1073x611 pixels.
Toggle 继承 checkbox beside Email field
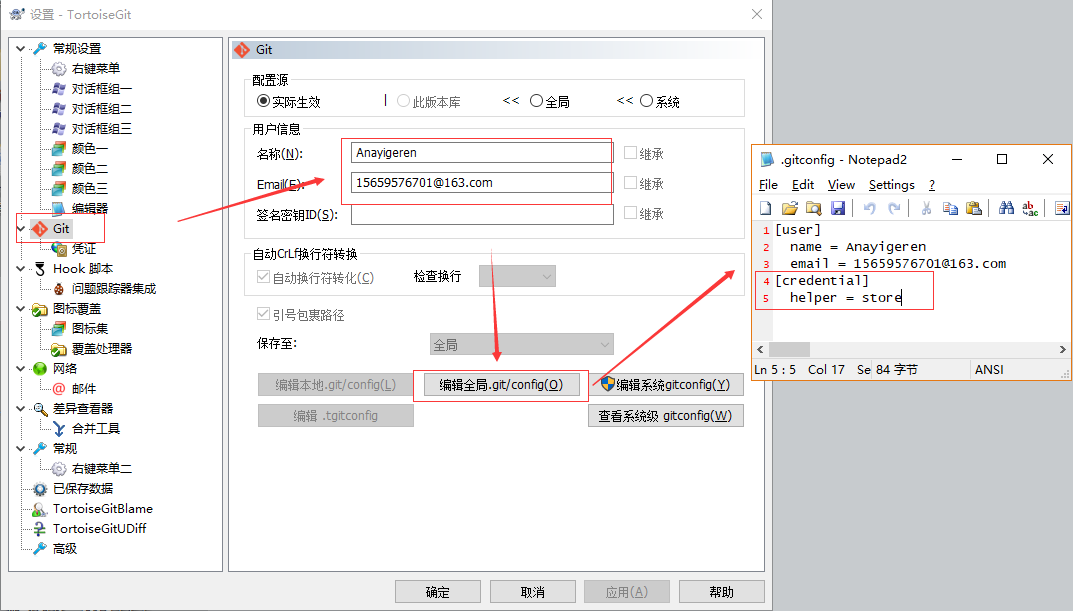[630, 183]
